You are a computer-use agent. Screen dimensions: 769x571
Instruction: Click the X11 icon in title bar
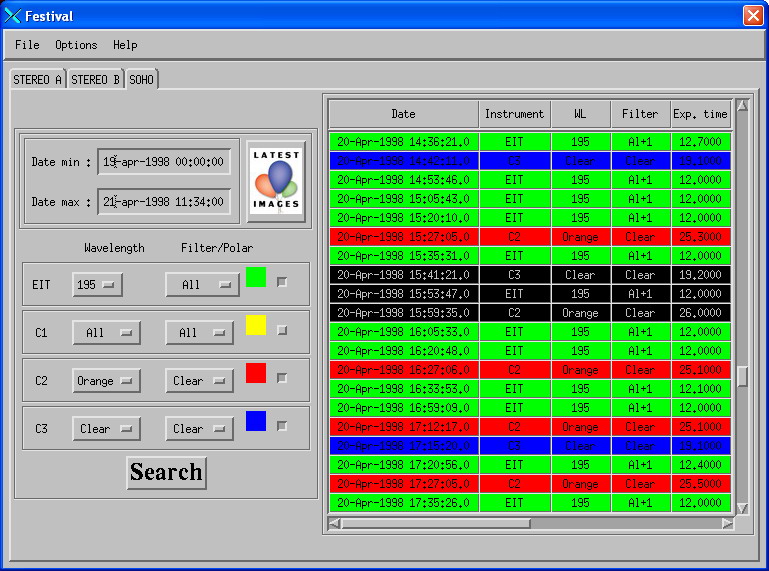(x=13, y=16)
